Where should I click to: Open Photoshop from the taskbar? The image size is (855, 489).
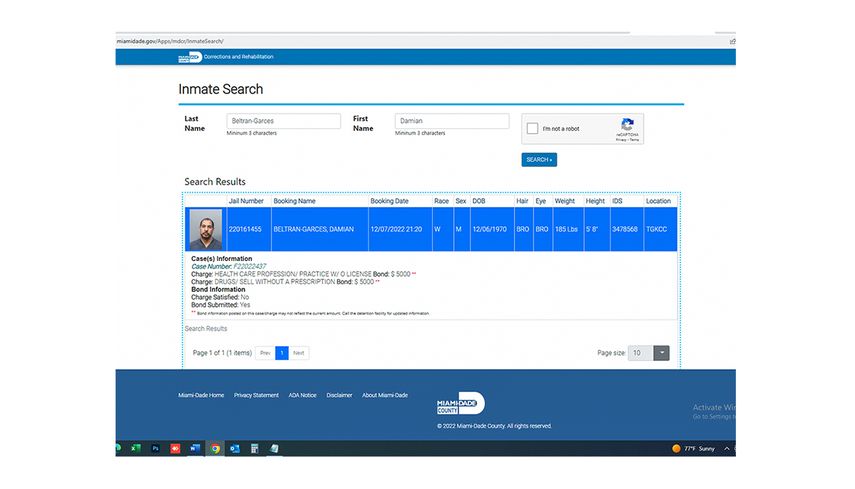(x=155, y=448)
